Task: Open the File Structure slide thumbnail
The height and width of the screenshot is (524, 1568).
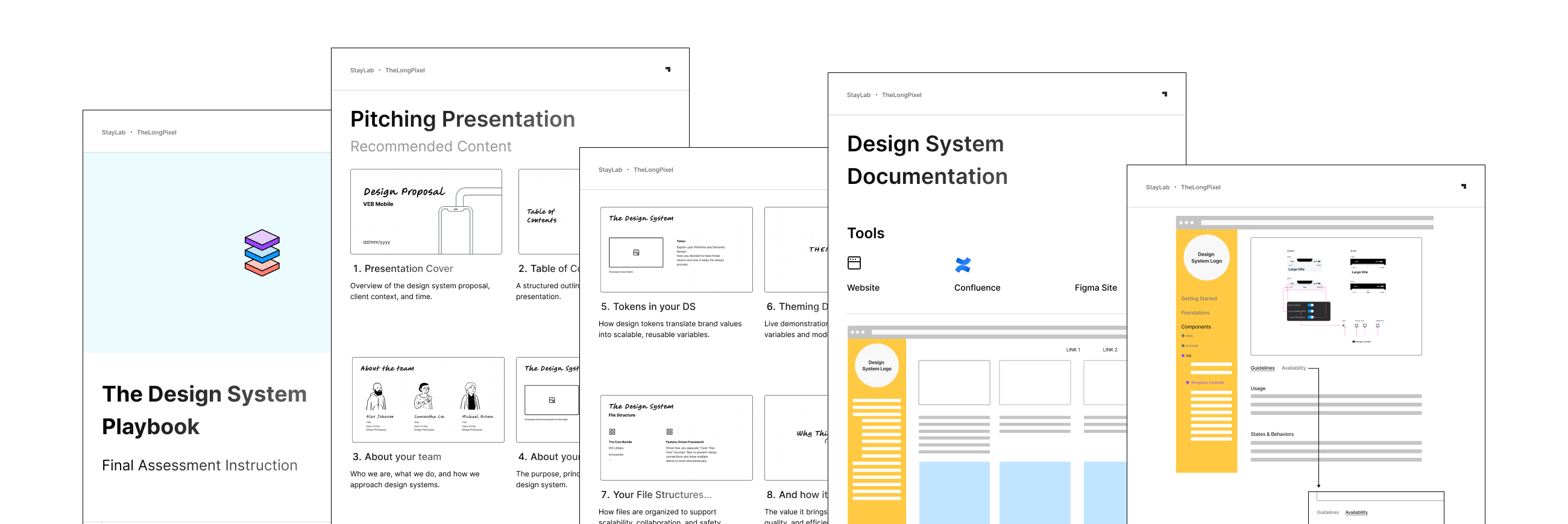Action: (x=676, y=438)
